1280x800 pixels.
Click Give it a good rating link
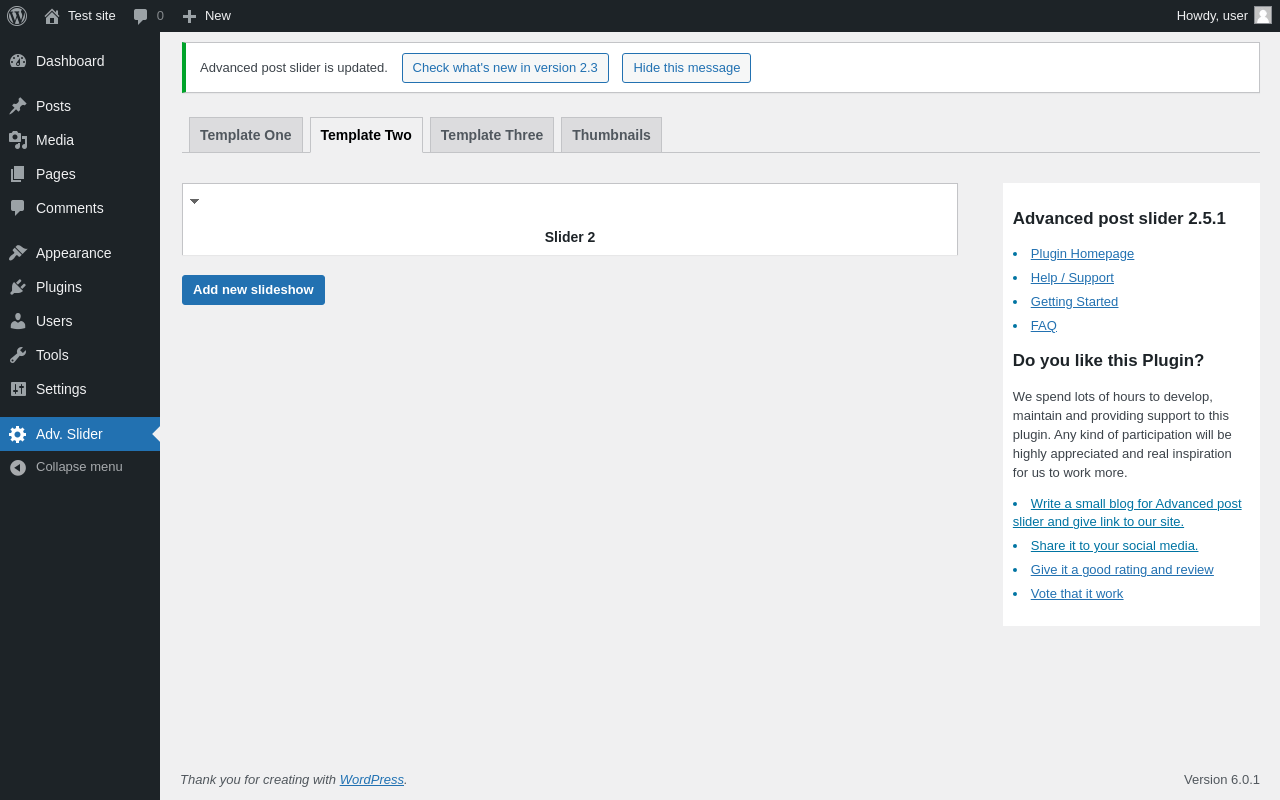coord(1122,570)
